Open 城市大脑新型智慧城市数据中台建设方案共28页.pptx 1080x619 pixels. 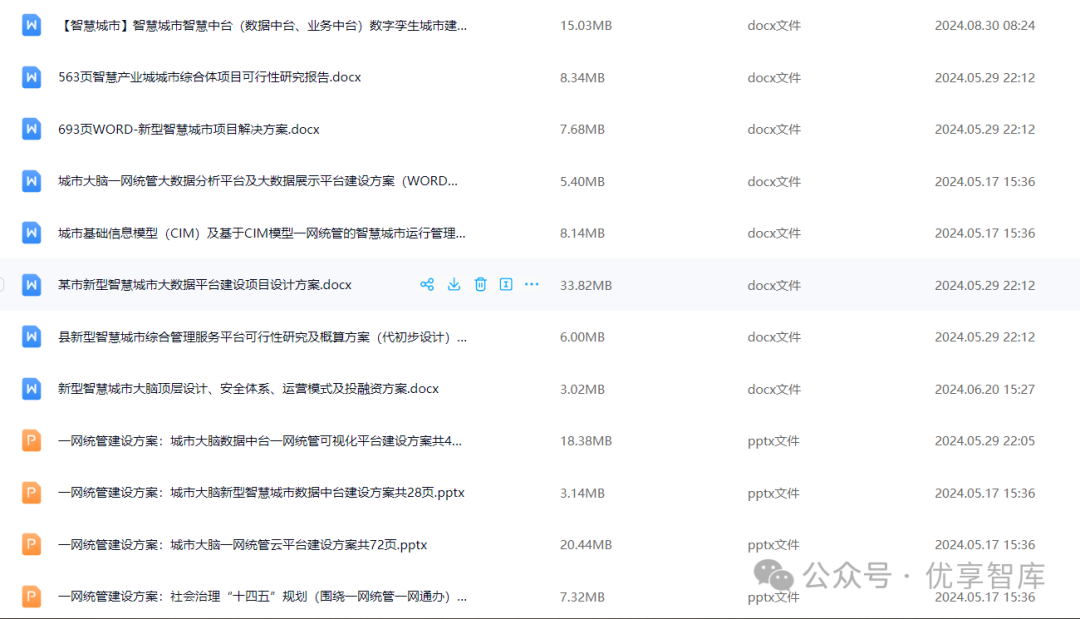261,493
